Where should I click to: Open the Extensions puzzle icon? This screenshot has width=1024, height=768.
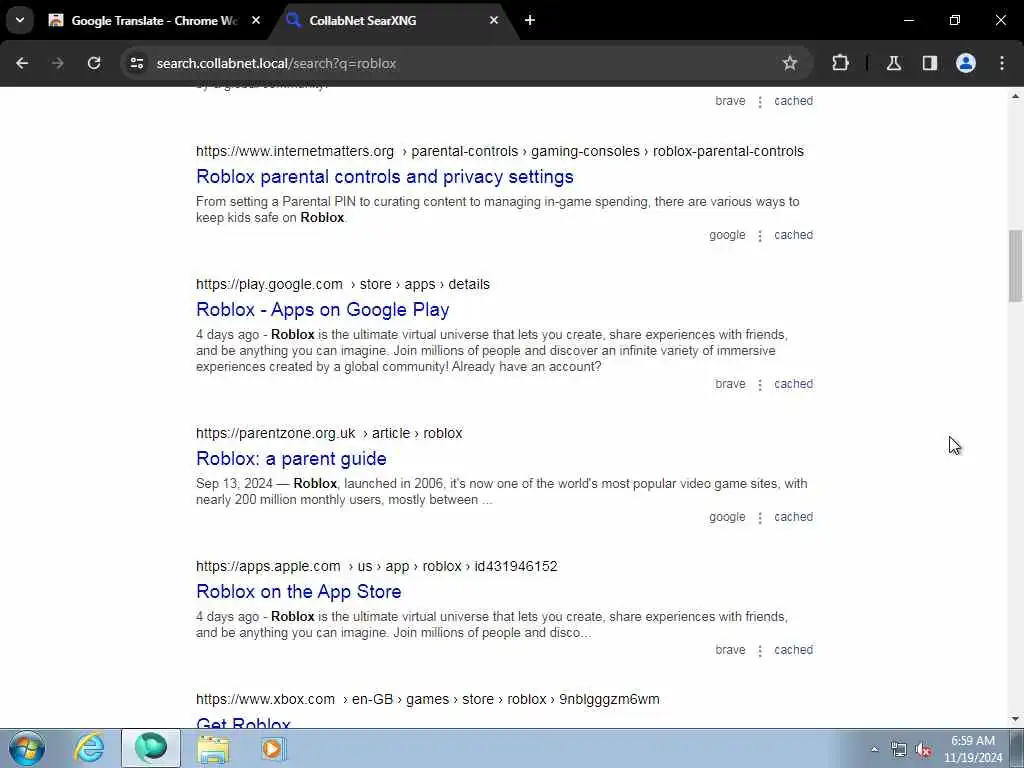[840, 63]
